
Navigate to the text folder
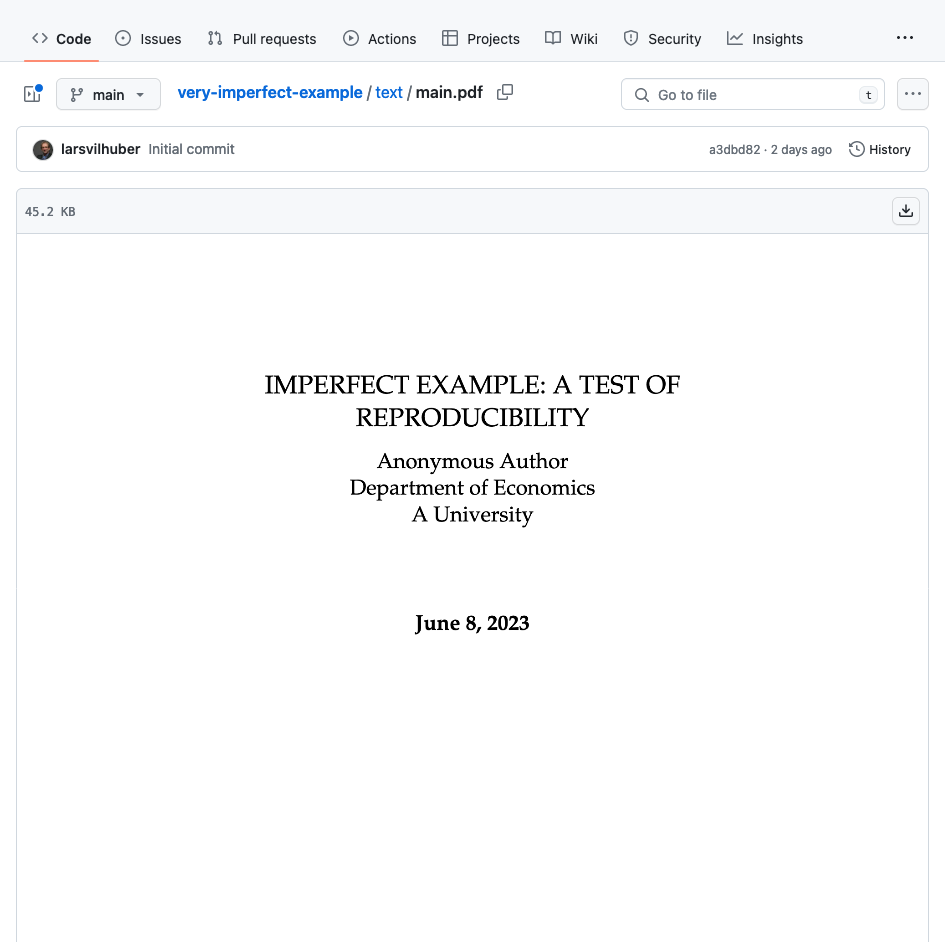pyautogui.click(x=389, y=93)
